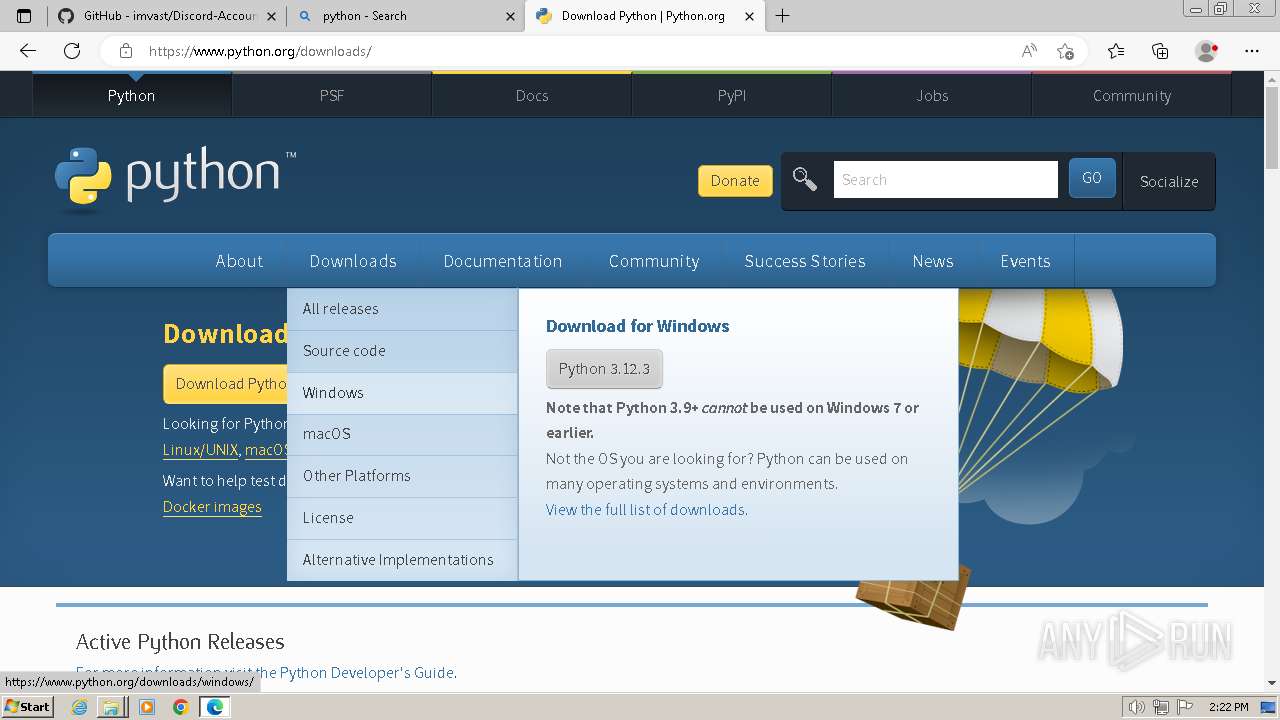
Task: Choose Source code in the Downloads submenu
Action: tap(402, 351)
